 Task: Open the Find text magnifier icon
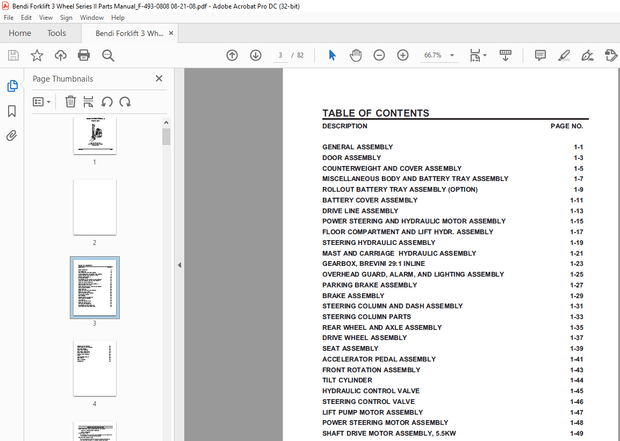(x=108, y=55)
